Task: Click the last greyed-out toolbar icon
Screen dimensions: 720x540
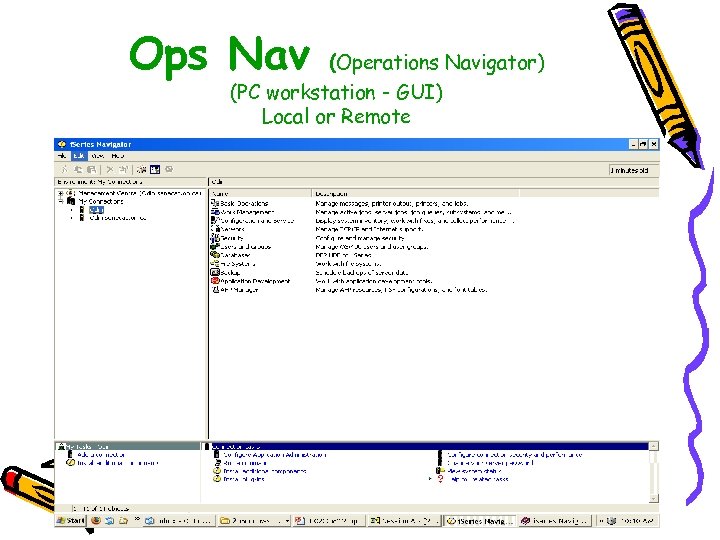Action: pyautogui.click(x=169, y=169)
